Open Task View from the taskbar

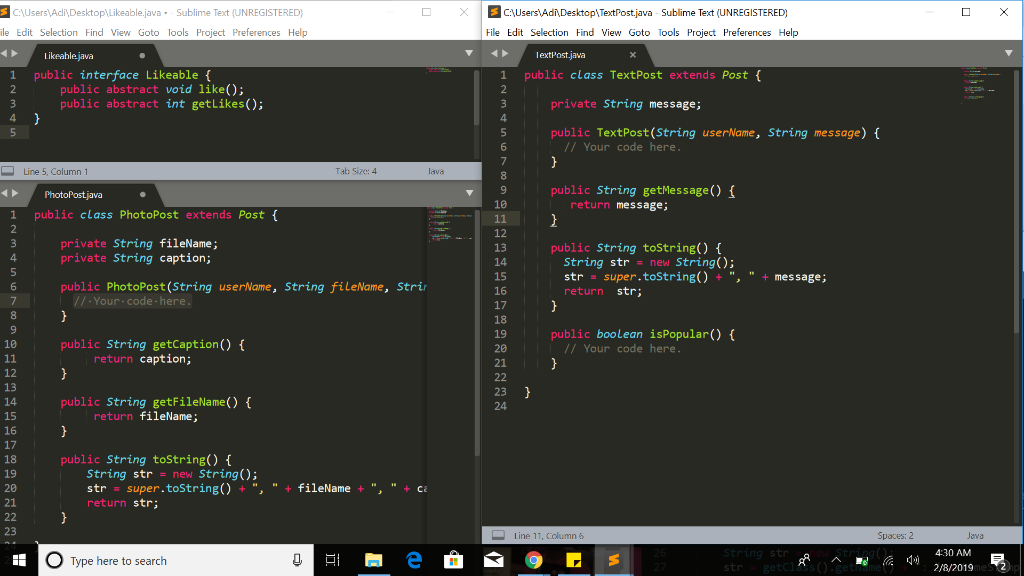[x=334, y=561]
